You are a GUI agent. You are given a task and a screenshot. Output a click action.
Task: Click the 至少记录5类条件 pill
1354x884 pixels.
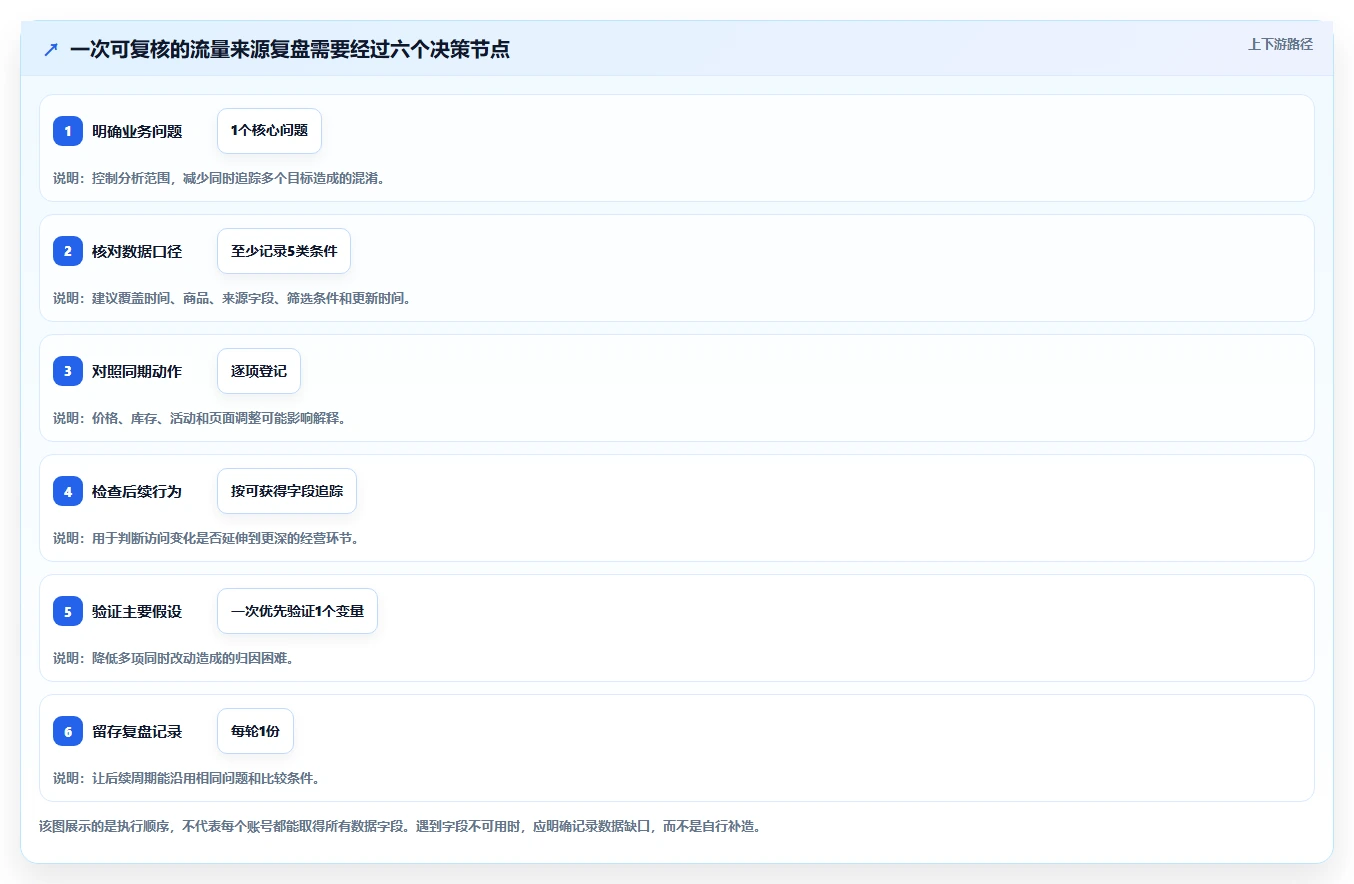[284, 251]
